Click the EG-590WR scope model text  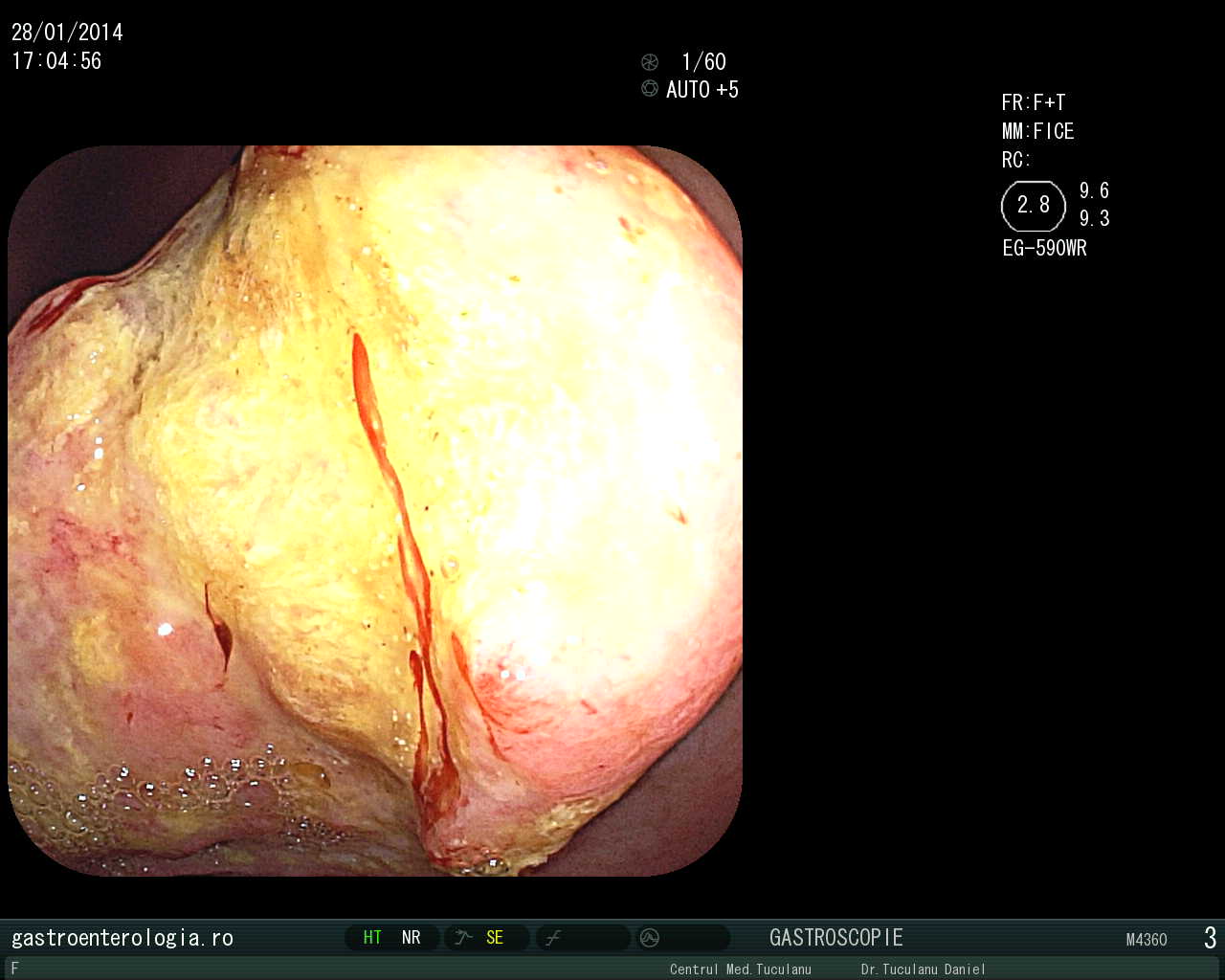1045,249
